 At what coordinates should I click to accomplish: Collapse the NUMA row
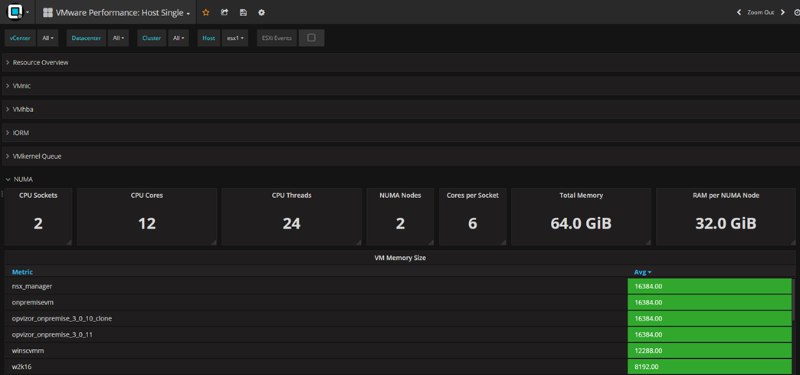(23, 179)
